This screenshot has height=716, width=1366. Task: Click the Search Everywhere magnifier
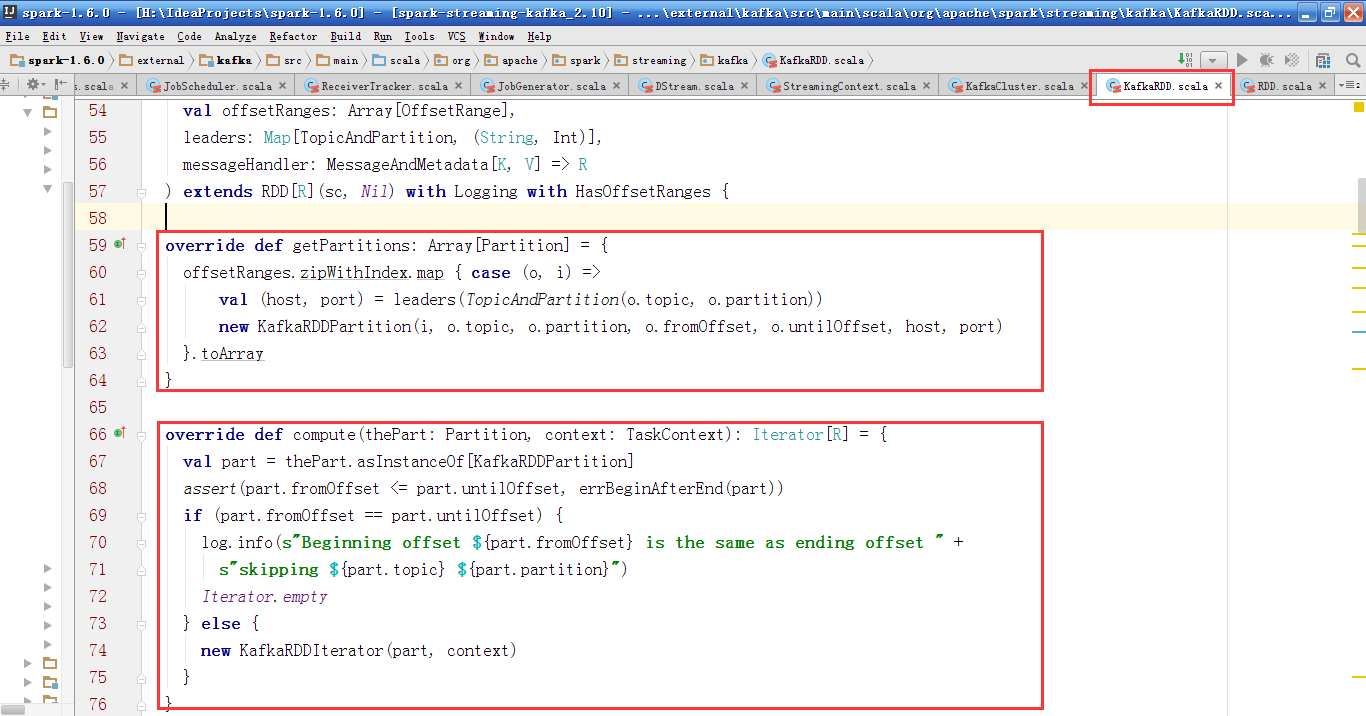pyautogui.click(x=1353, y=60)
